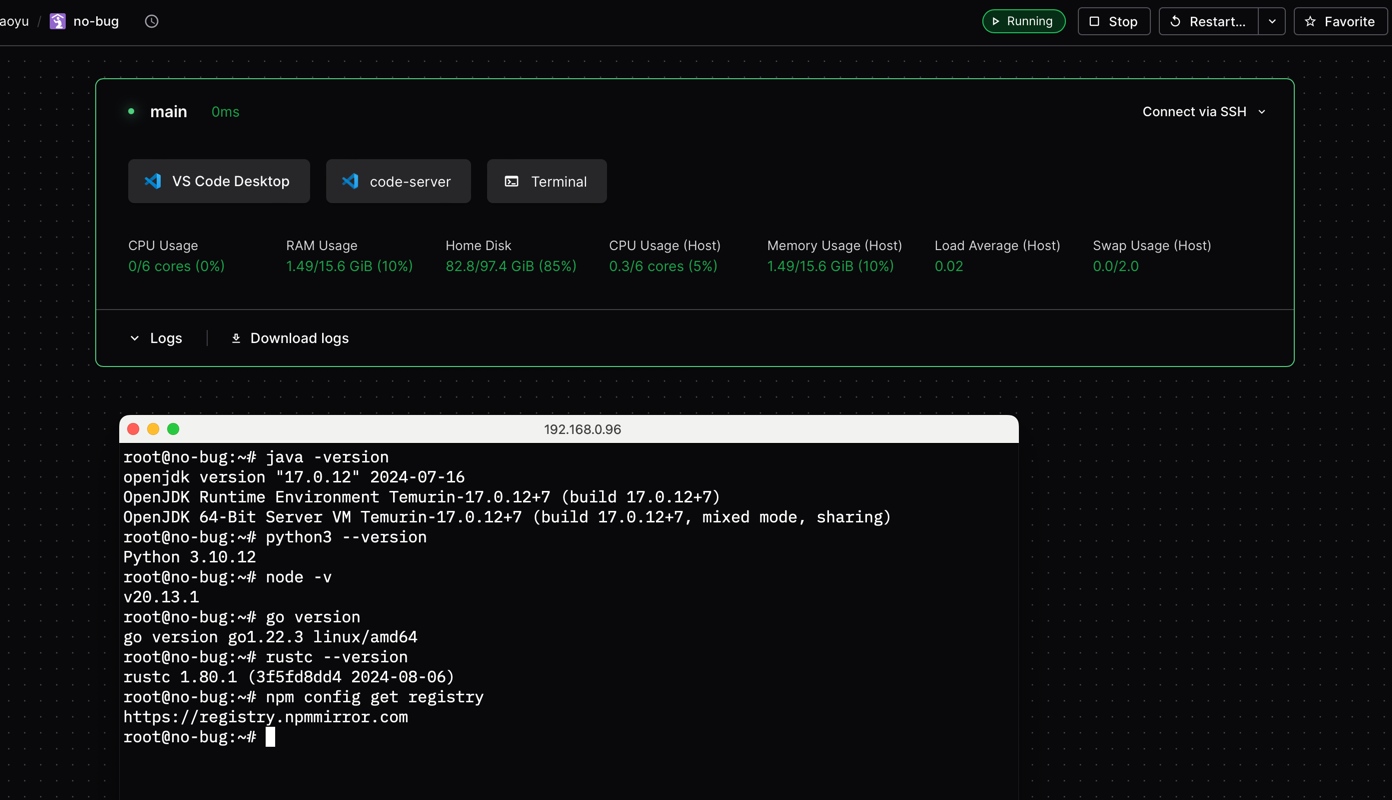Image resolution: width=1392 pixels, height=800 pixels.
Task: Click the Running status badge
Action: (x=1023, y=21)
